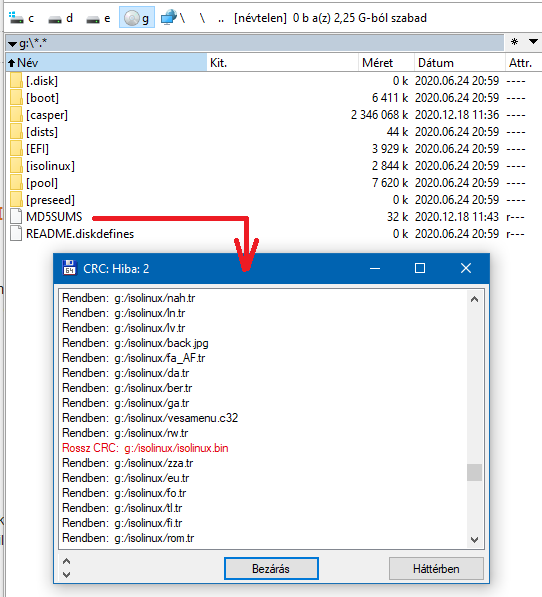Select the [pool] folder icon
Screen dimensions: 542x597
click(16, 183)
